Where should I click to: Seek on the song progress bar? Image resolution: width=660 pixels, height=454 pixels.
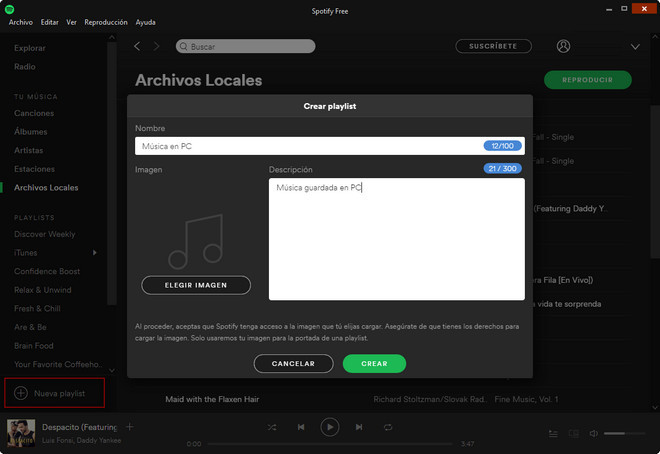point(330,443)
